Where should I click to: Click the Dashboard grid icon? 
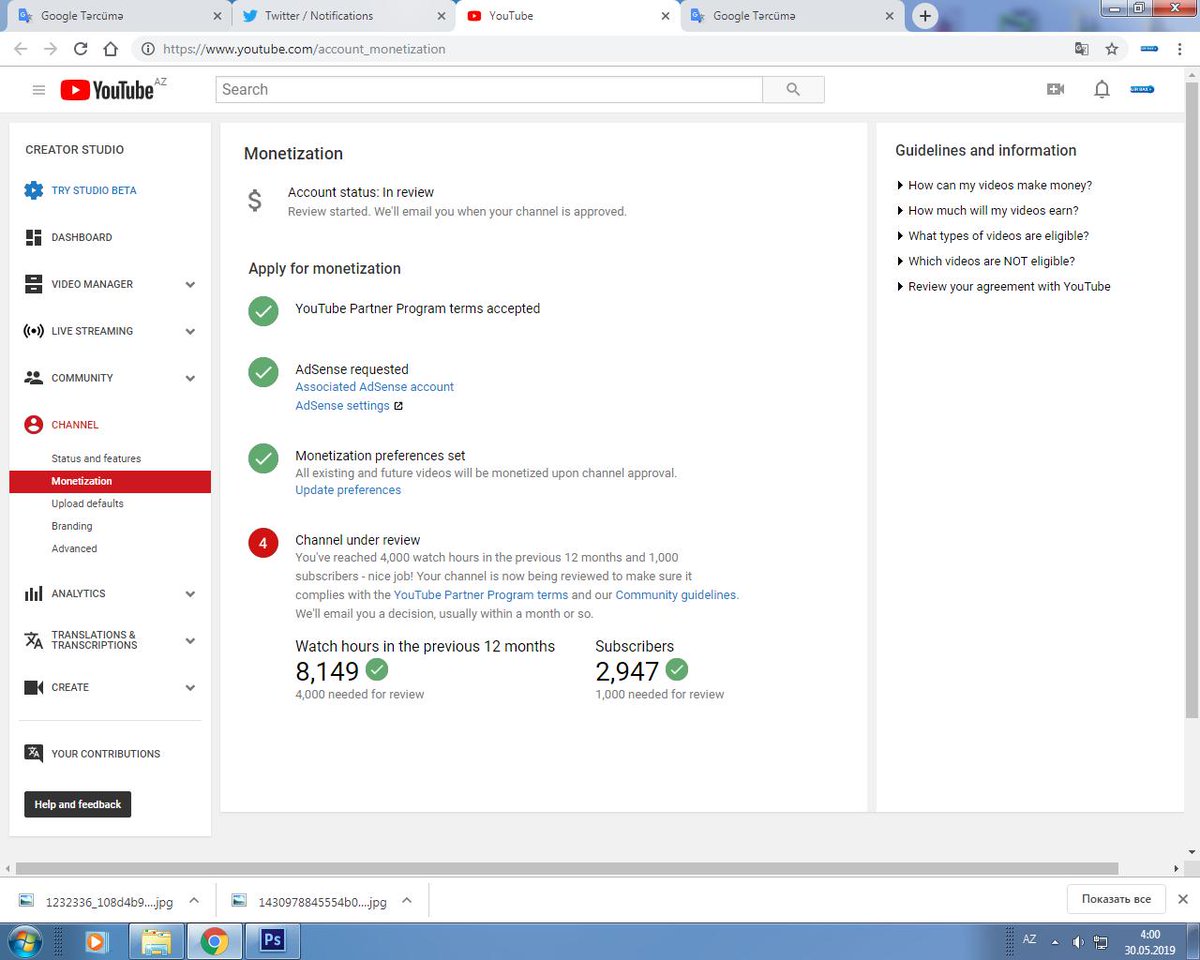pyautogui.click(x=33, y=237)
